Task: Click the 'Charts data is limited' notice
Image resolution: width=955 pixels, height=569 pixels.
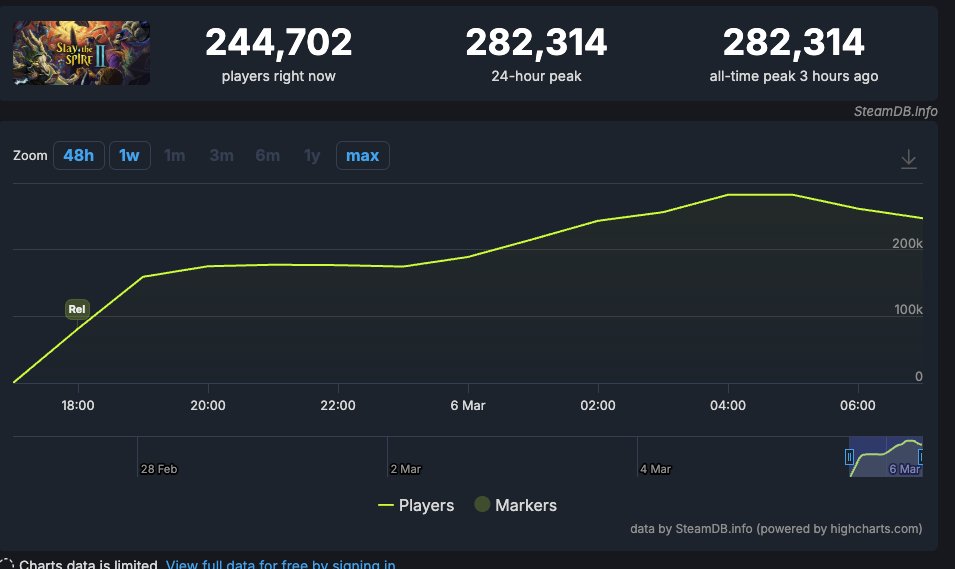Action: point(88,564)
